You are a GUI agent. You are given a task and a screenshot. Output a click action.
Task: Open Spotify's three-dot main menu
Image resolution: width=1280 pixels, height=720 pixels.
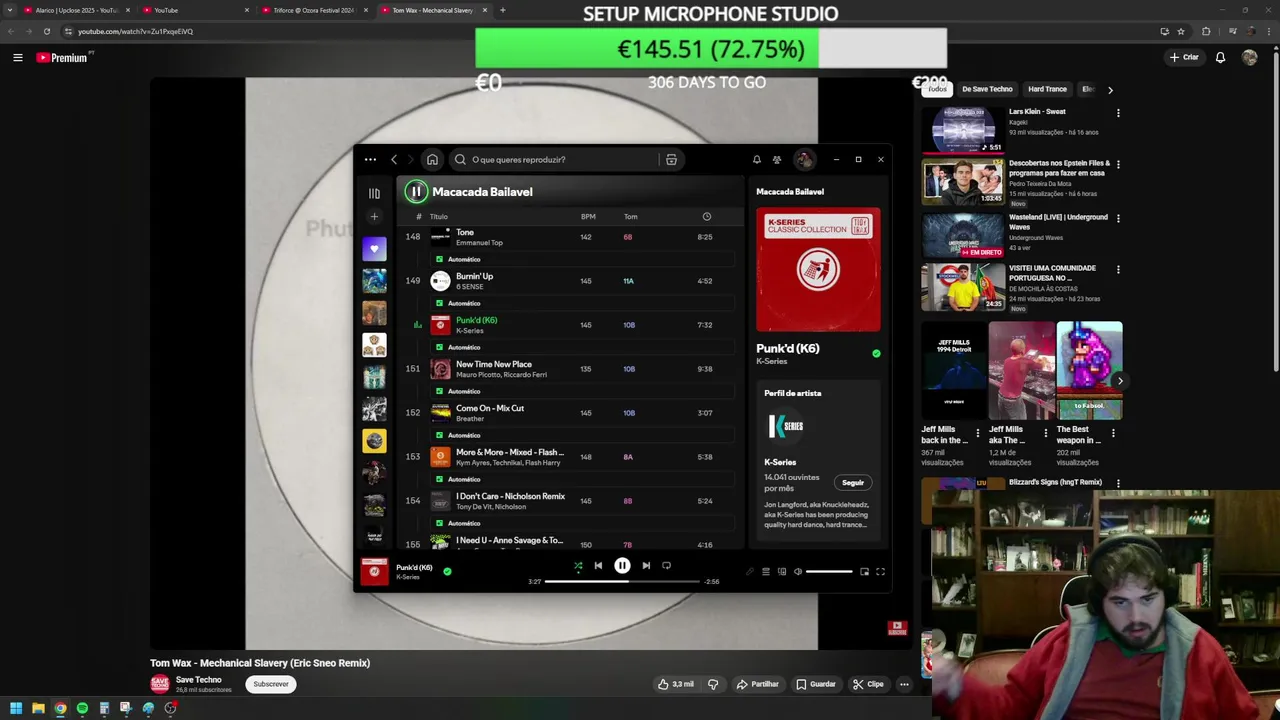pyautogui.click(x=370, y=159)
